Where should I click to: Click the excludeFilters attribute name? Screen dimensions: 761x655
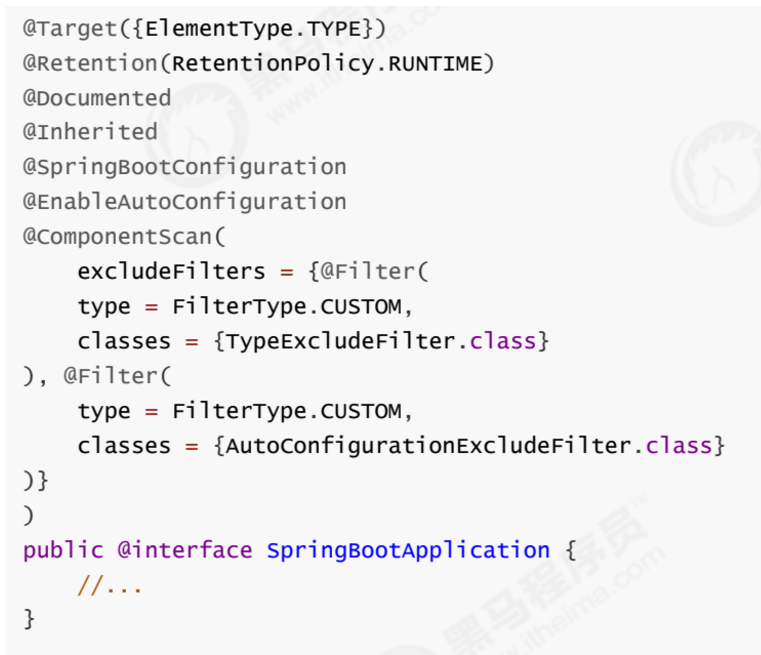171,271
